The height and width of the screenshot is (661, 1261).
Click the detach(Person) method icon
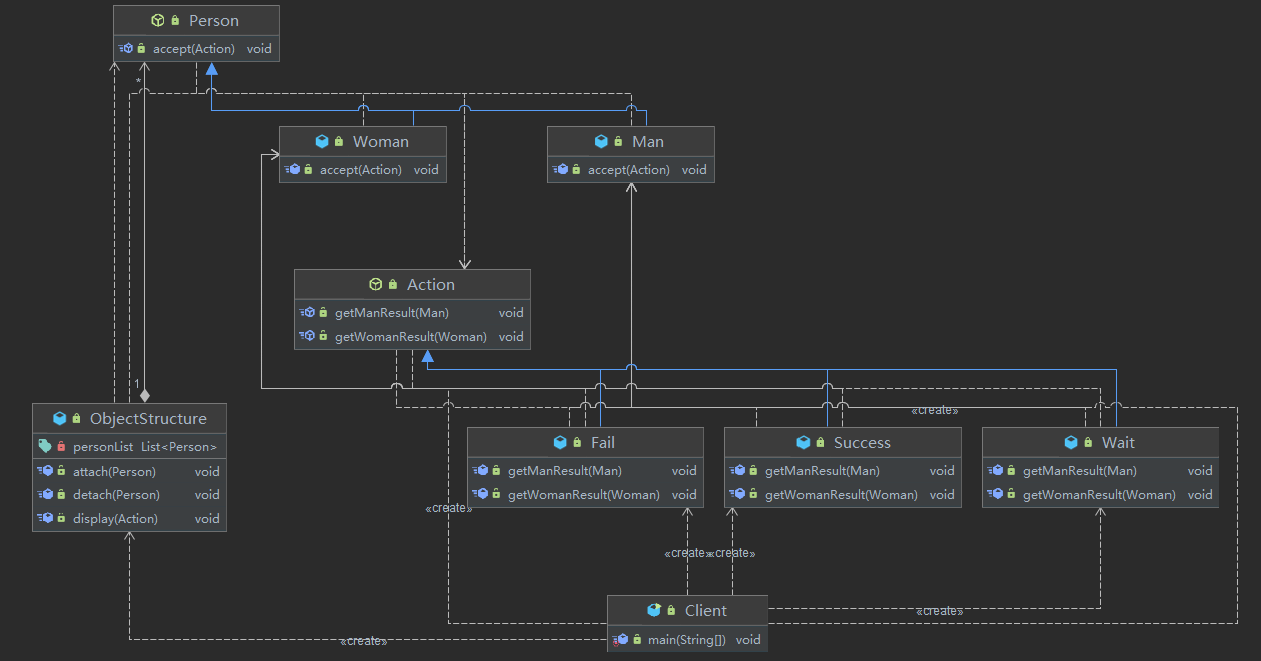(44, 495)
